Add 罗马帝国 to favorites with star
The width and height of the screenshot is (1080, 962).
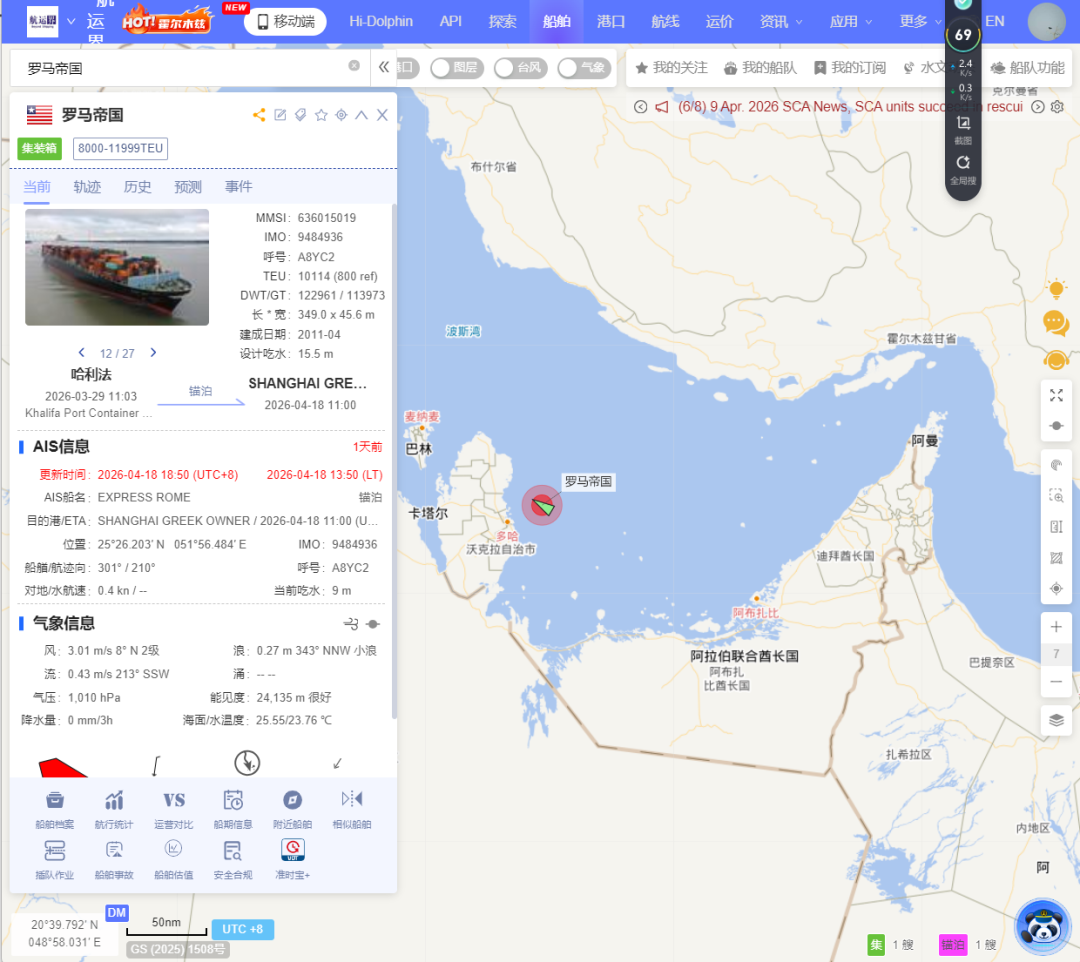click(x=321, y=115)
